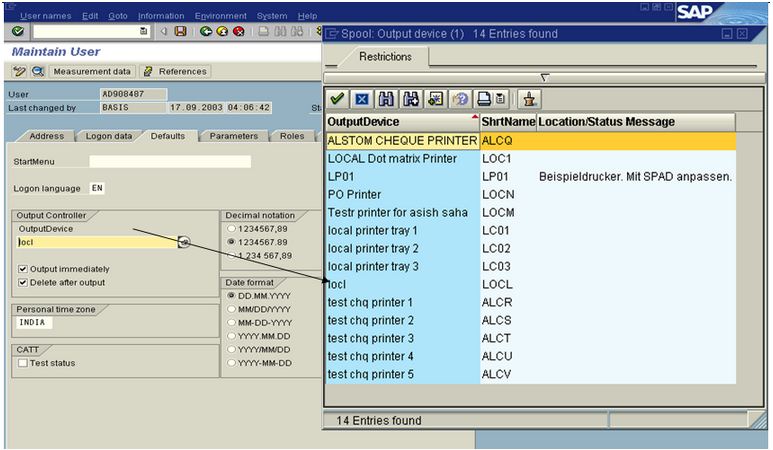Click the question mark help icon in Spool popup
The width and height of the screenshot is (773, 450).
coord(460,99)
